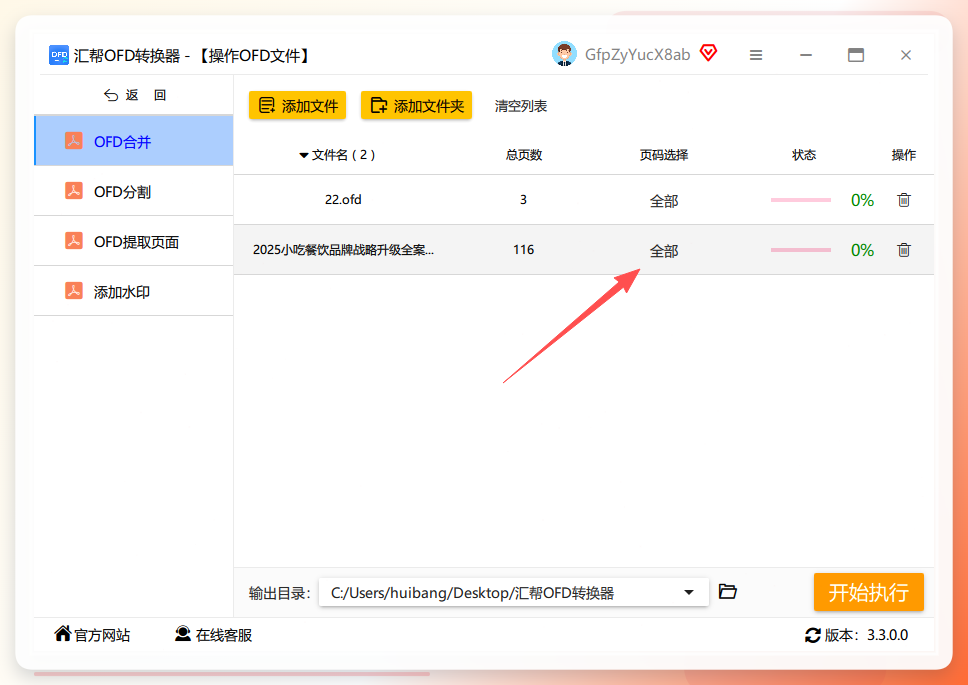Select the OFD合并 tab

coord(134,141)
